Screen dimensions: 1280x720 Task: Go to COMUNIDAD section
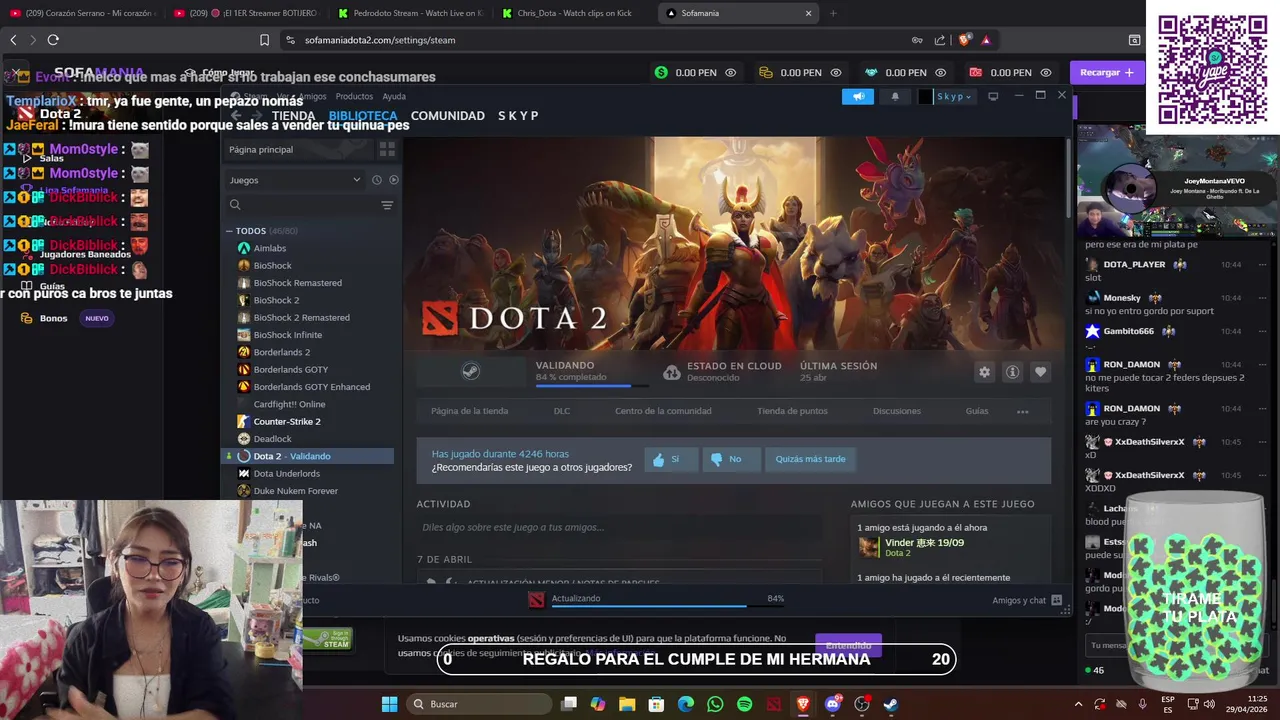pos(447,116)
